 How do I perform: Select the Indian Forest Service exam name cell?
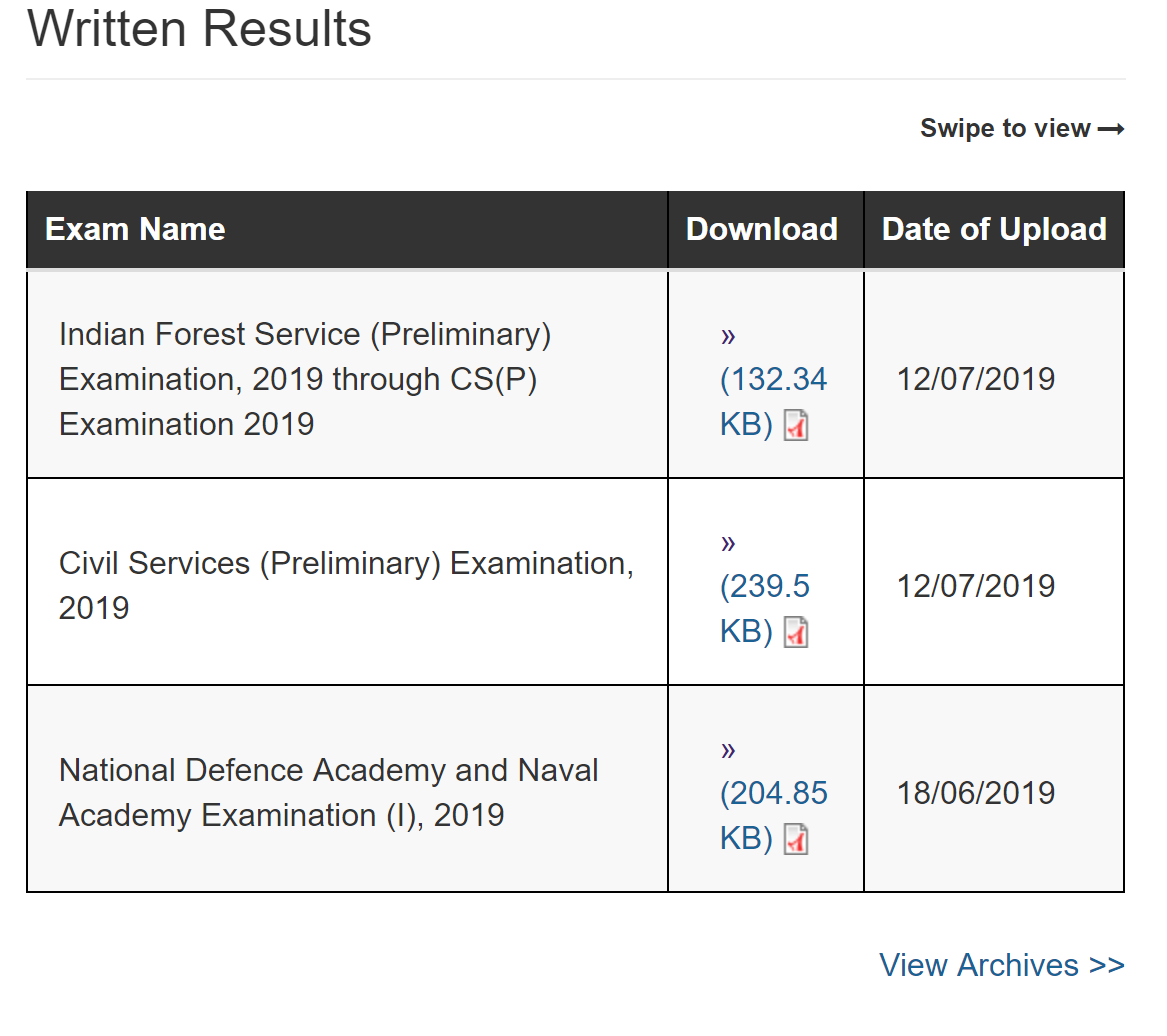[x=305, y=379]
